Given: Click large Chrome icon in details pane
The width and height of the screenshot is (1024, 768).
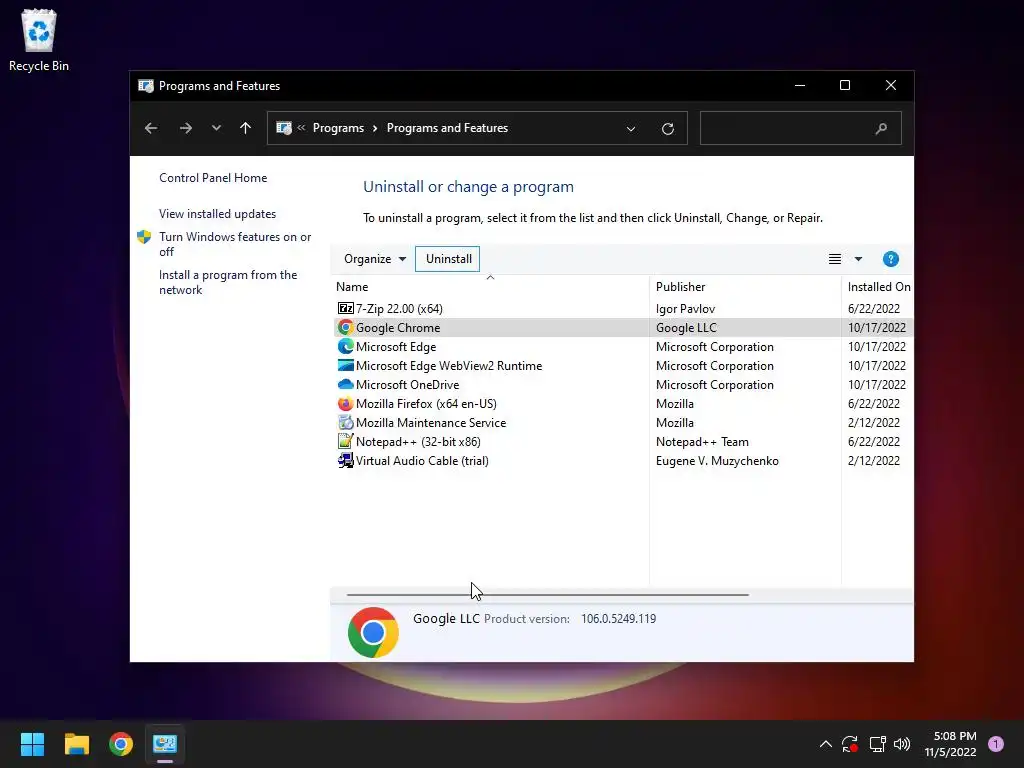Looking at the screenshot, I should [373, 632].
